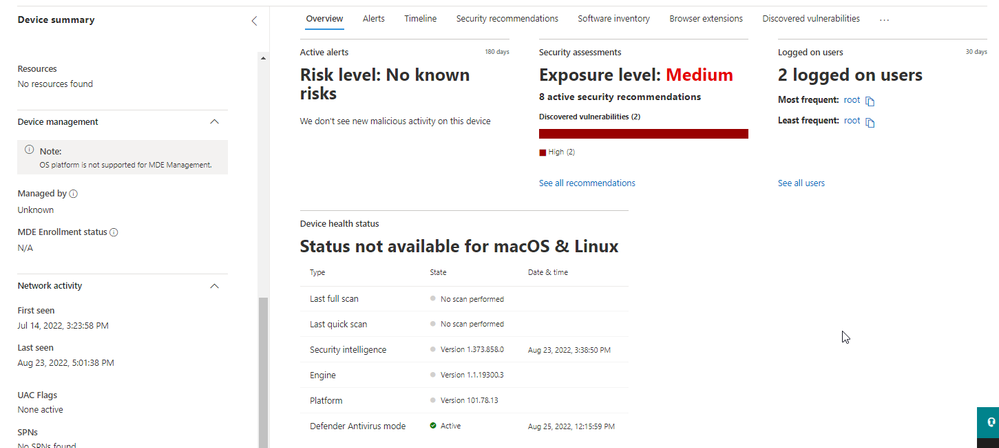Click UAC Flags None active value
The height and width of the screenshot is (448, 999).
pyautogui.click(x=40, y=410)
